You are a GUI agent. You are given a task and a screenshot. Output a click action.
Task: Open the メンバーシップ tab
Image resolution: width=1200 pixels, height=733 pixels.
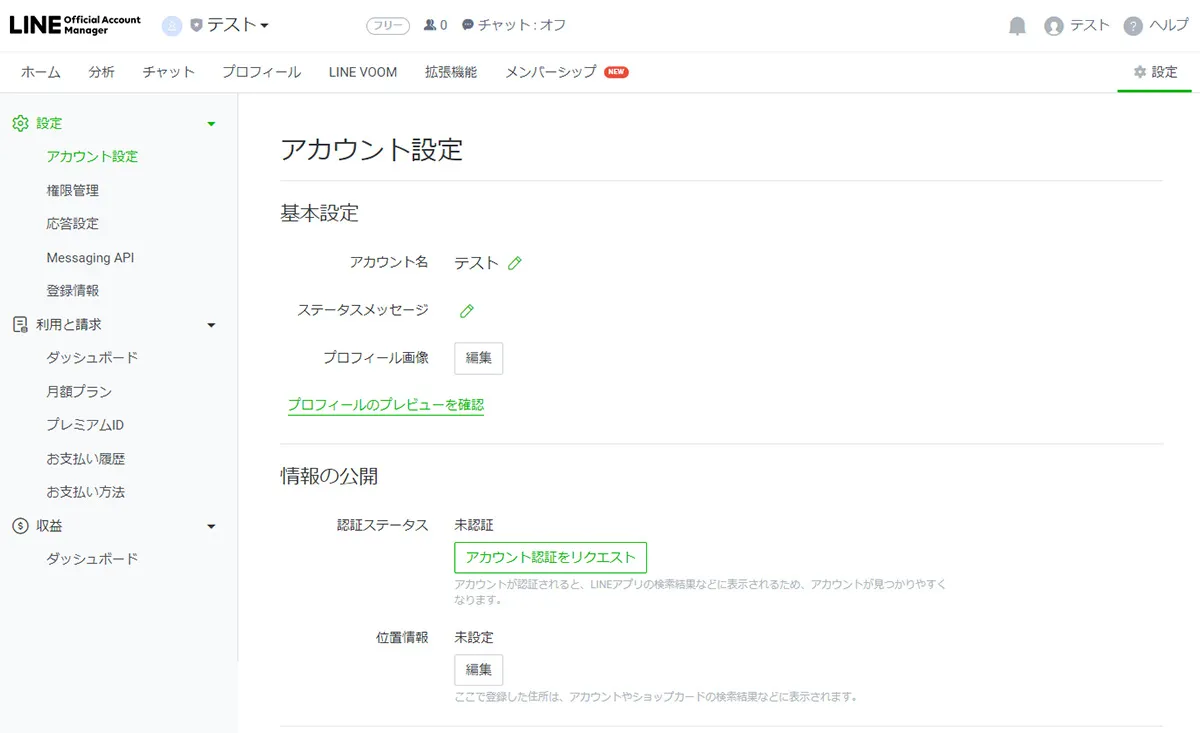pos(551,71)
